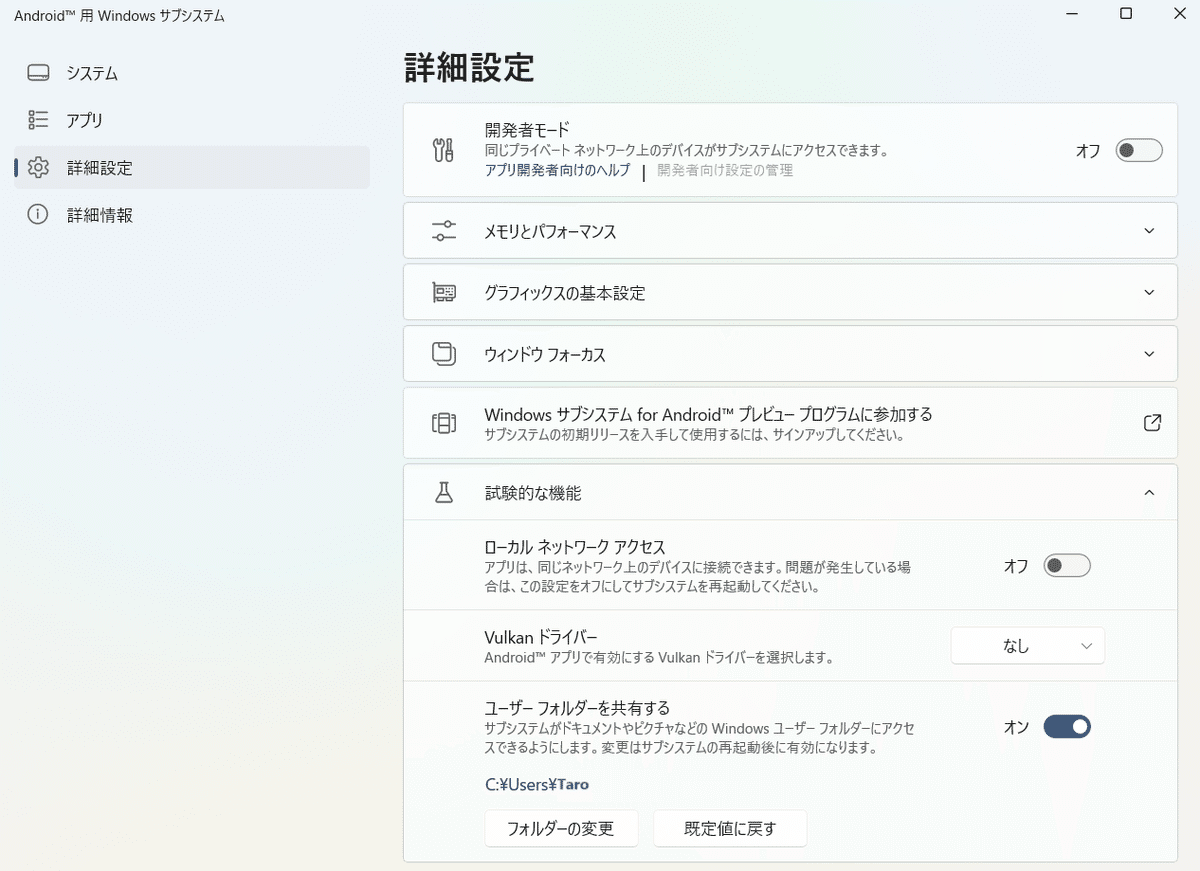Click the ローカル ネットワーク アクセス title

[574, 547]
